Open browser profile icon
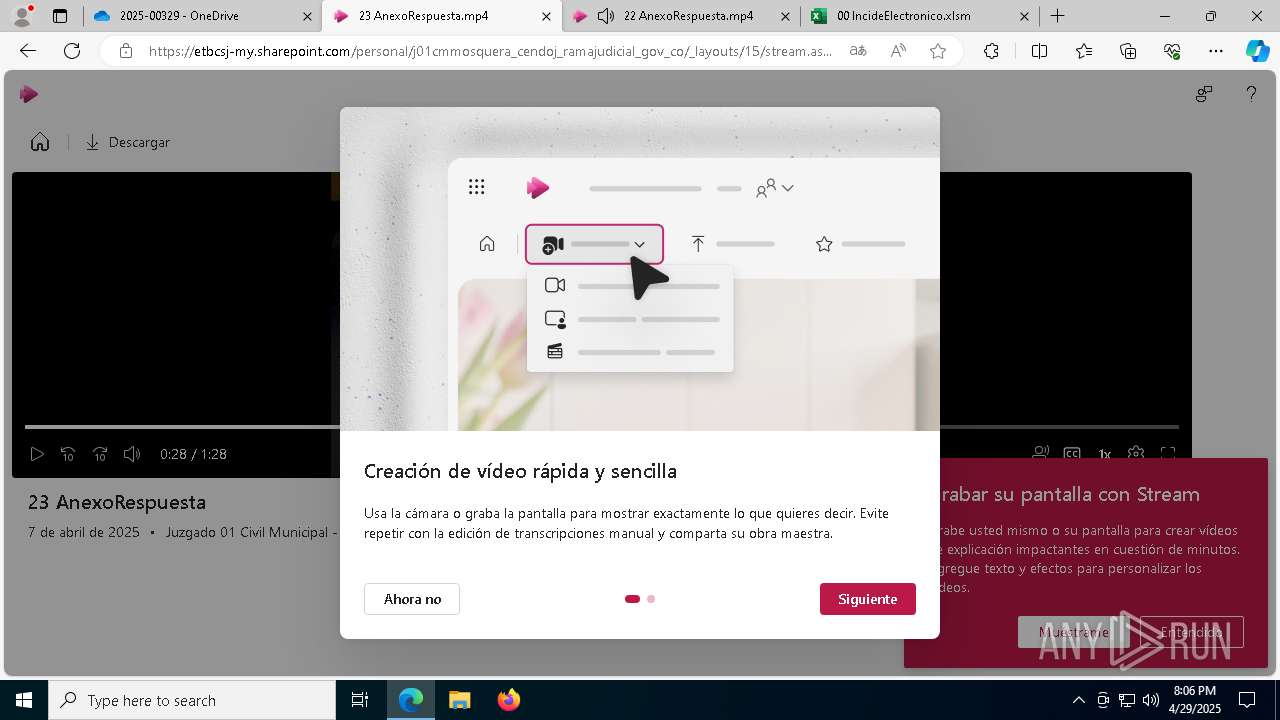 pos(21,16)
